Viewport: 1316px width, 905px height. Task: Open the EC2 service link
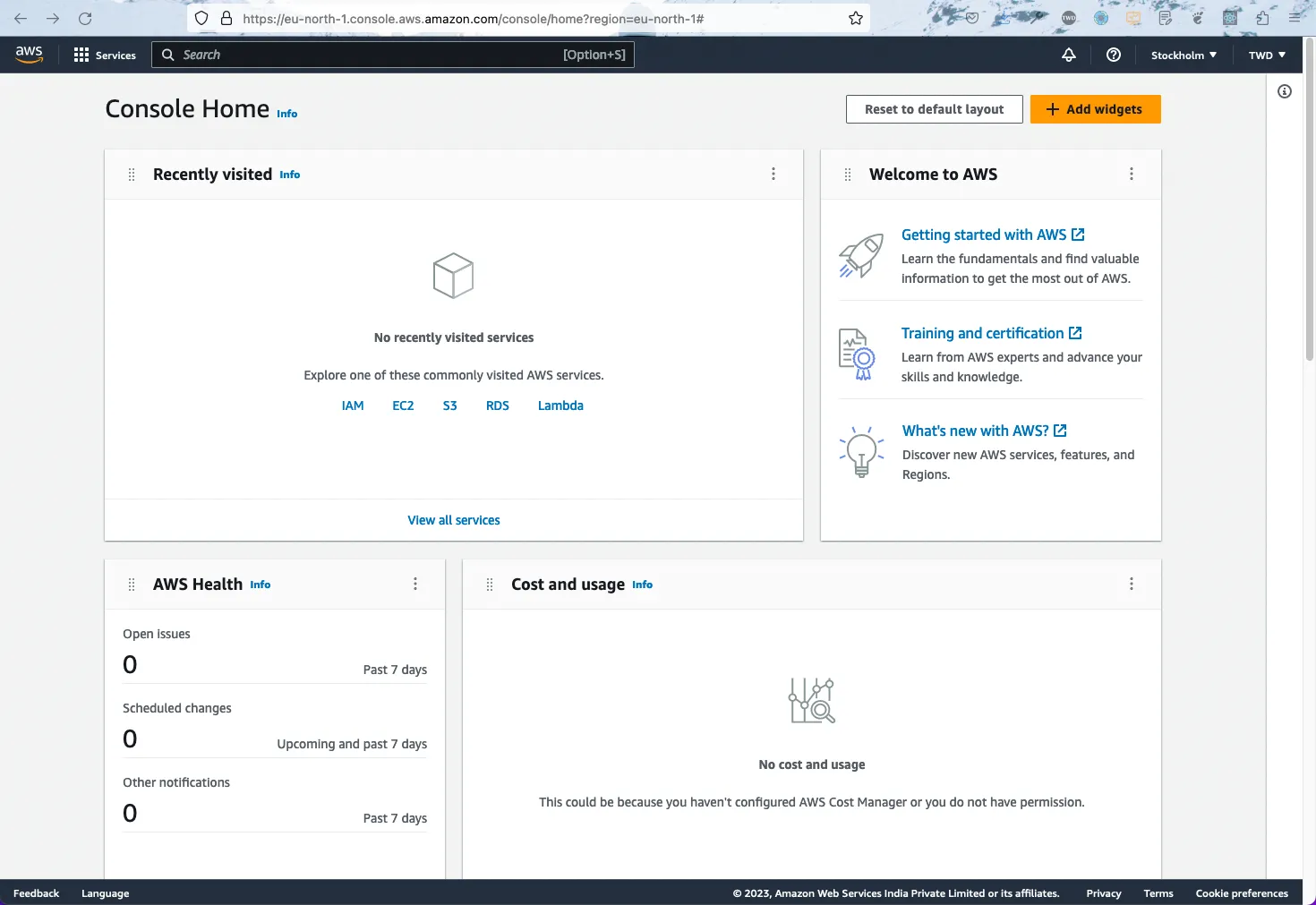[x=403, y=406]
